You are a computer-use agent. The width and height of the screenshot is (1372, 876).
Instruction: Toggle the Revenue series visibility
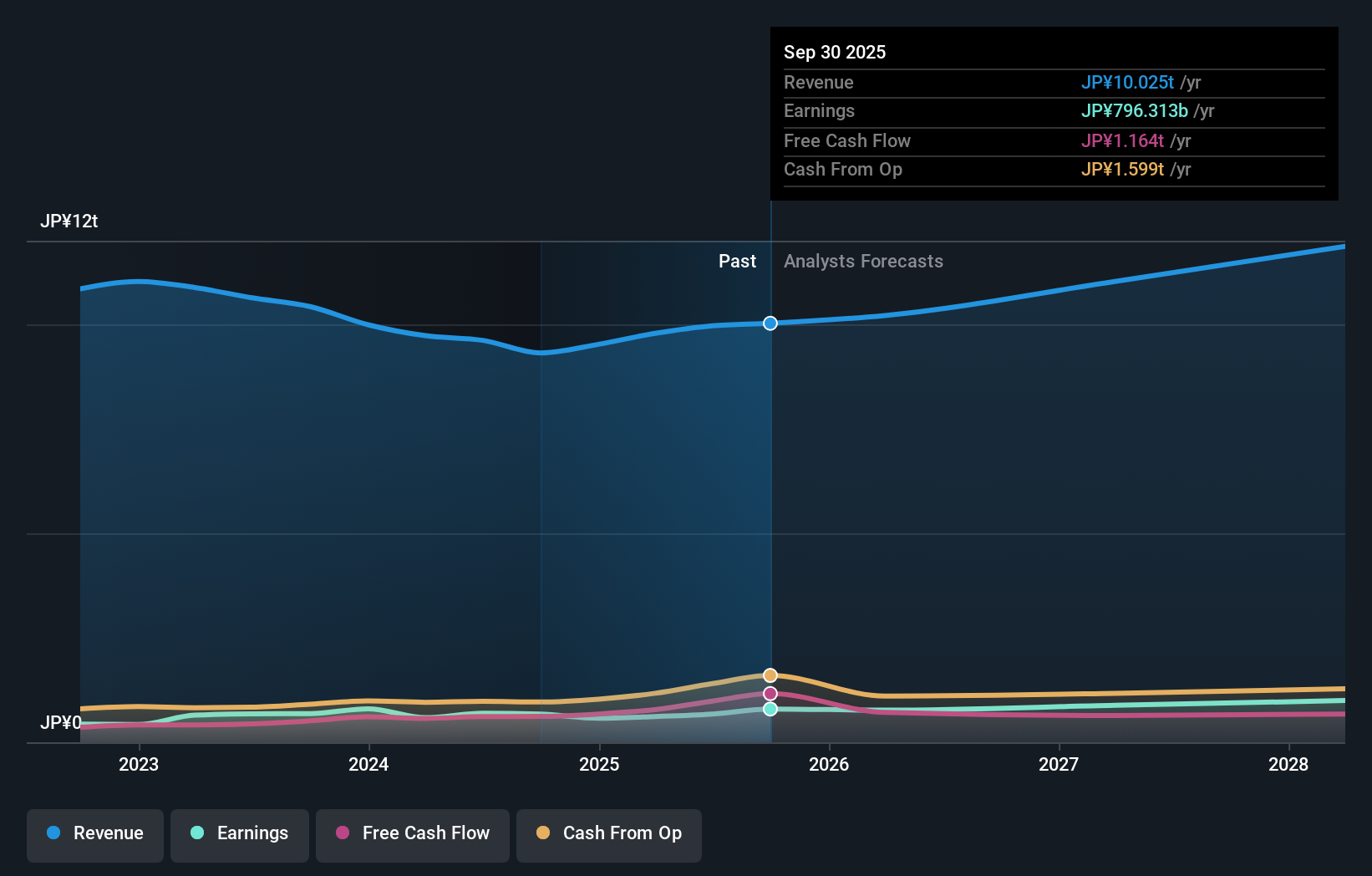(94, 834)
